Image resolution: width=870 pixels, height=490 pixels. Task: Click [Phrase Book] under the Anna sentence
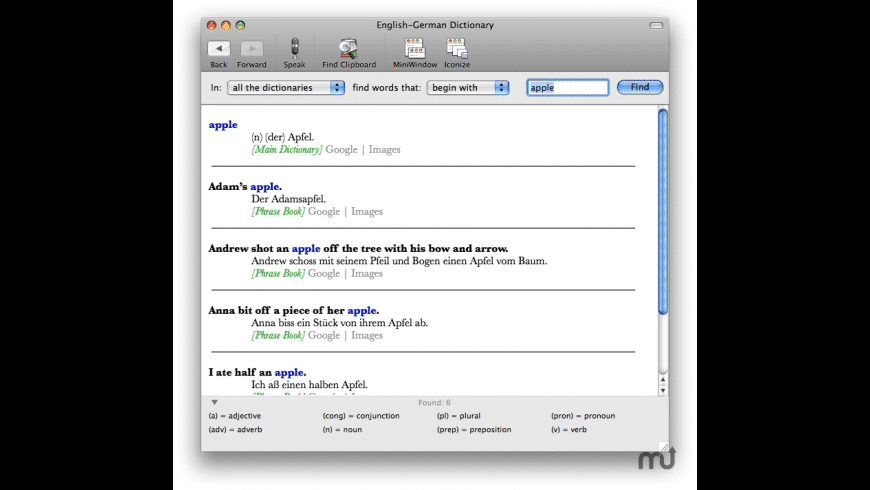(x=278, y=336)
